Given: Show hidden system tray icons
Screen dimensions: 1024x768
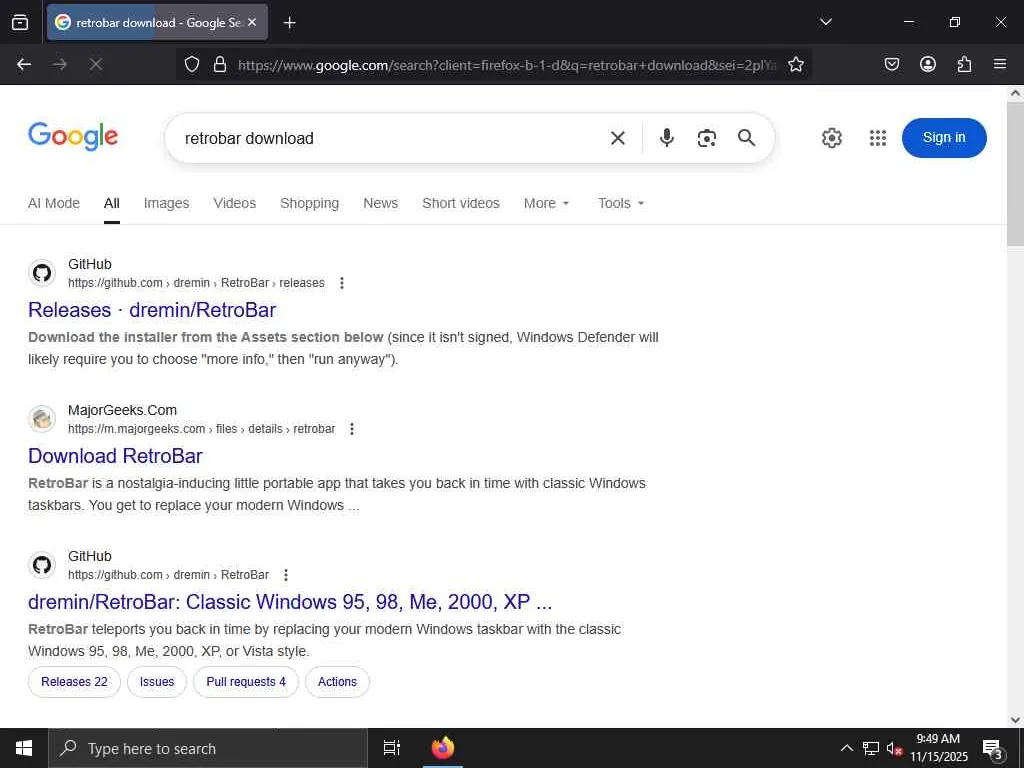Looking at the screenshot, I should [x=846, y=748].
